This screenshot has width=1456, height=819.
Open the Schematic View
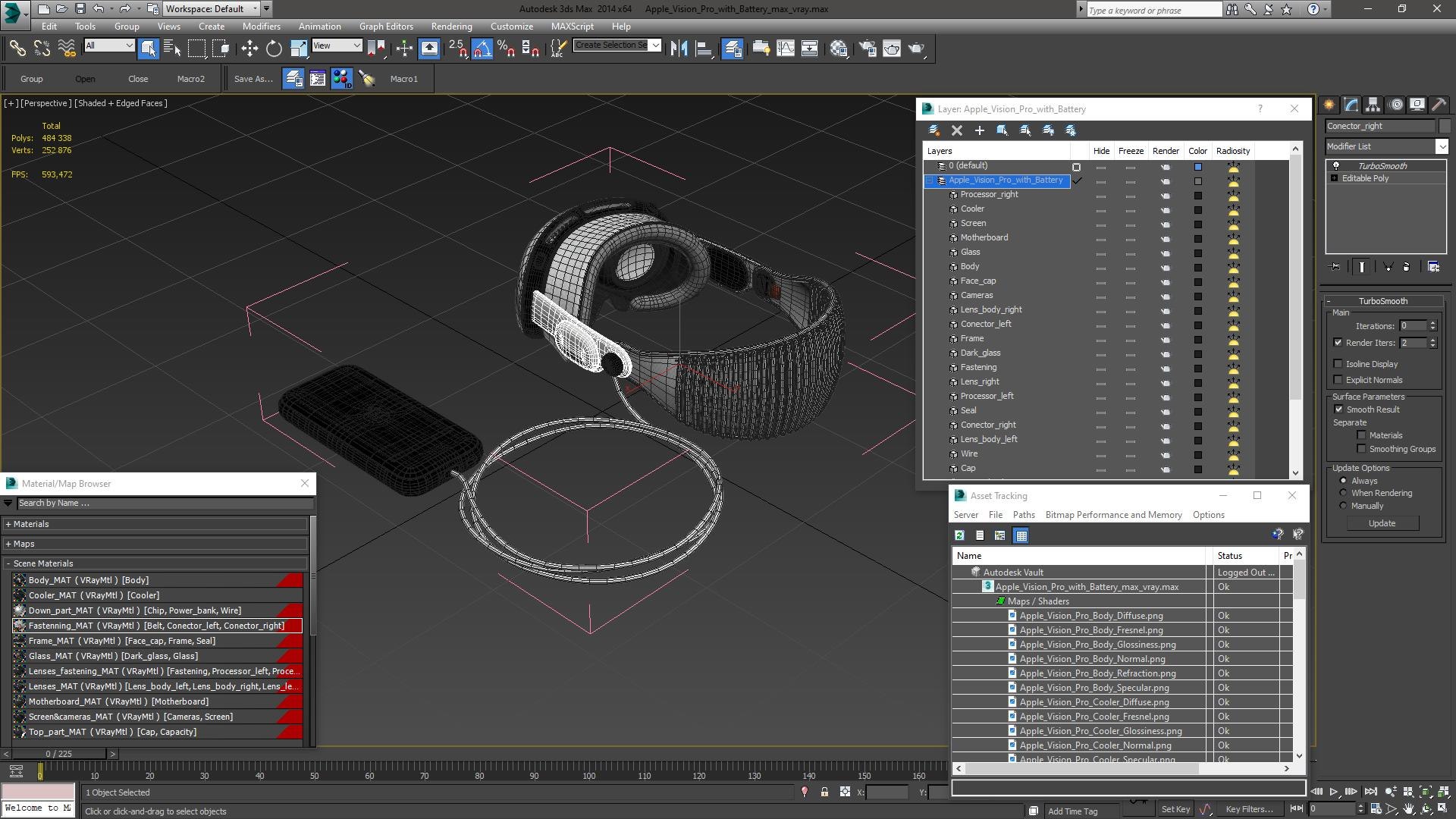coord(809,49)
